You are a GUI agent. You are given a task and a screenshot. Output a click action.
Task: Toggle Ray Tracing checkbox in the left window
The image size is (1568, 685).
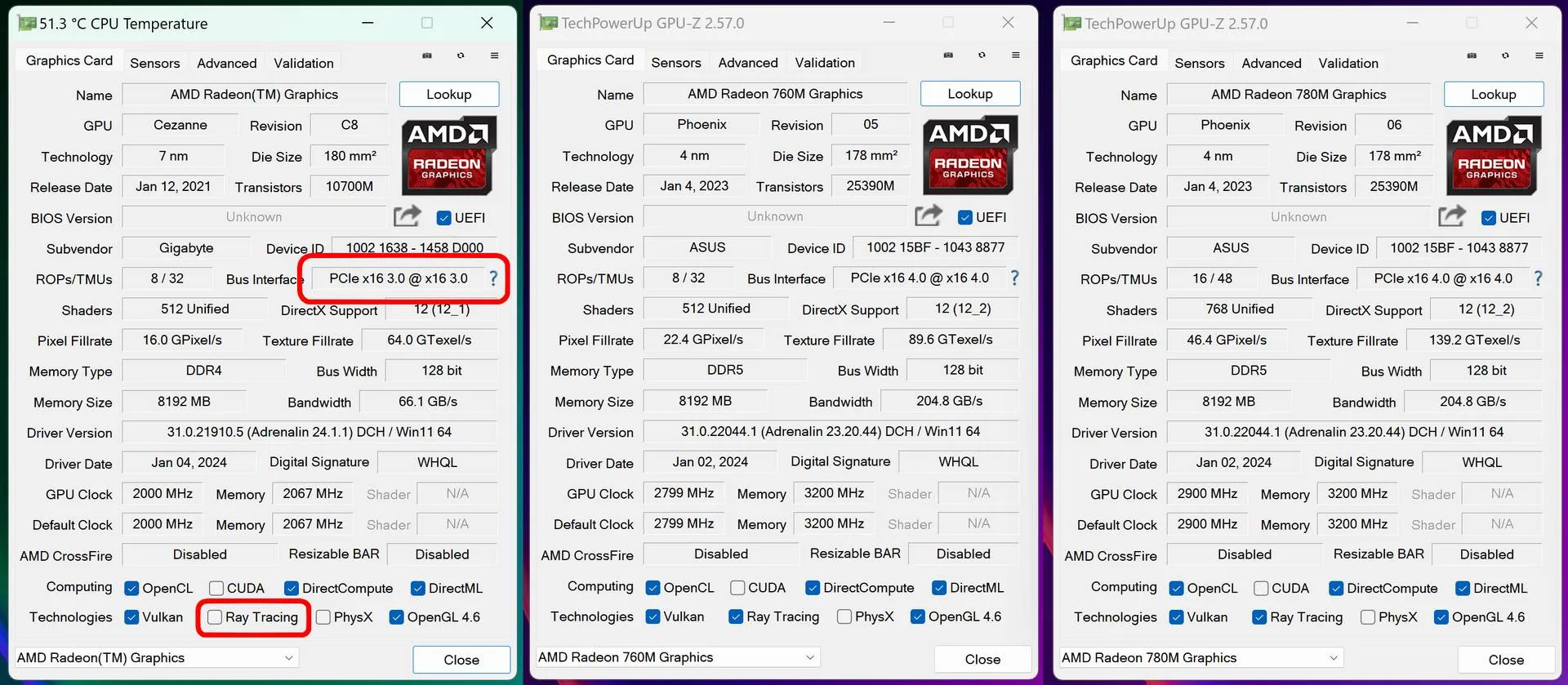[x=215, y=617]
